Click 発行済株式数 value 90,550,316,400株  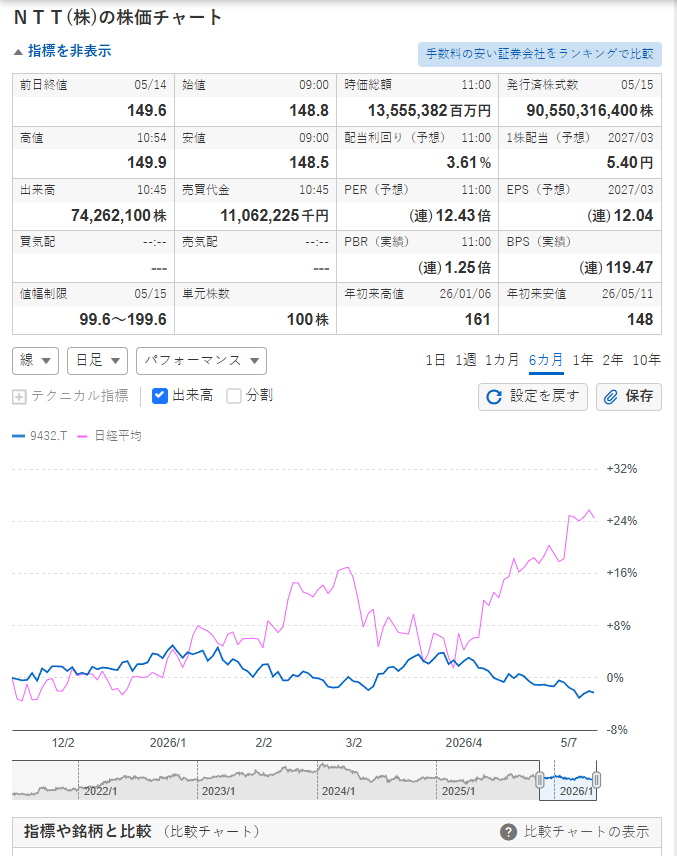(590, 111)
